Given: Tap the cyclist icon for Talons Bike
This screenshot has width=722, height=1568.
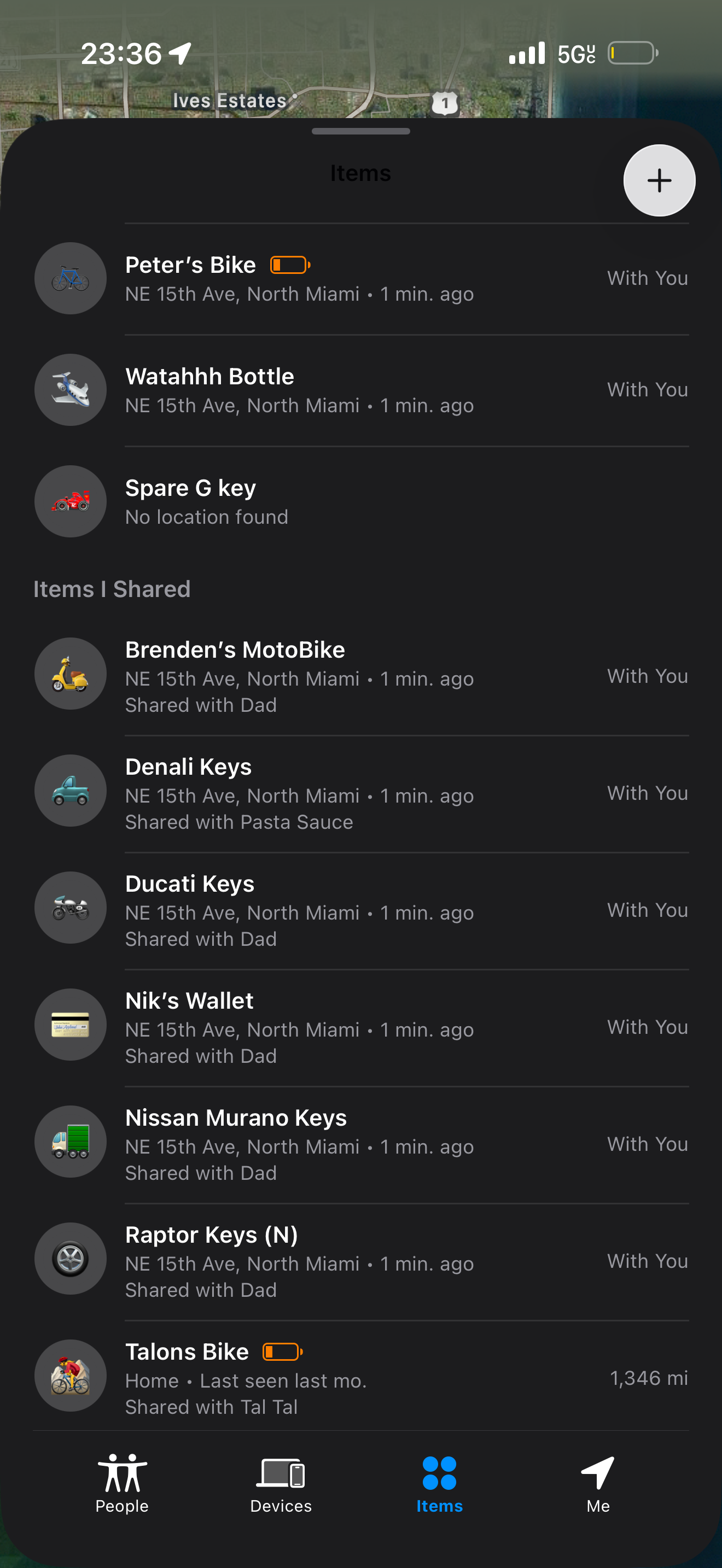Looking at the screenshot, I should 71,1375.
